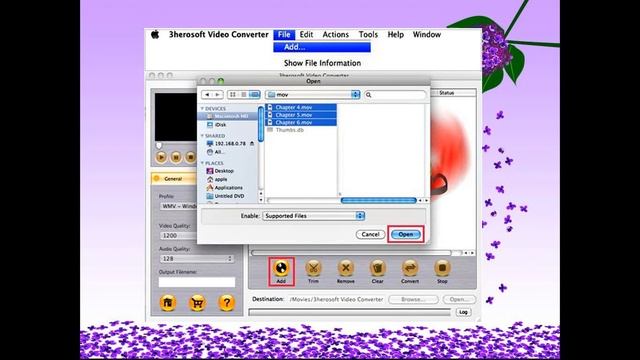Collapse the PLACES sidebar section
Screen dimensions: 640x360
point(202,163)
